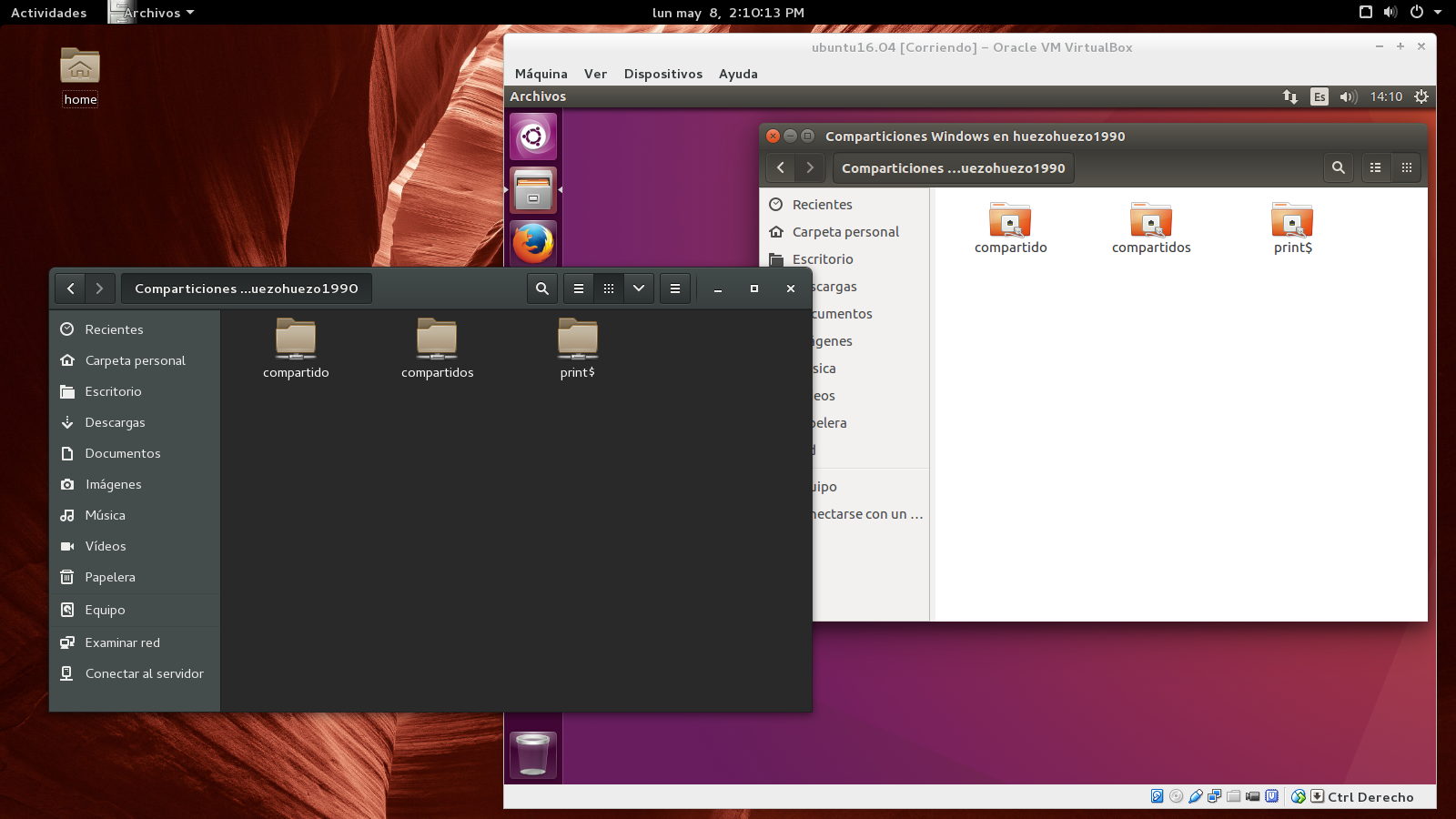Click the network indicator in Ubuntu guest panel
Viewport: 1456px width, 819px height.
click(x=1290, y=96)
